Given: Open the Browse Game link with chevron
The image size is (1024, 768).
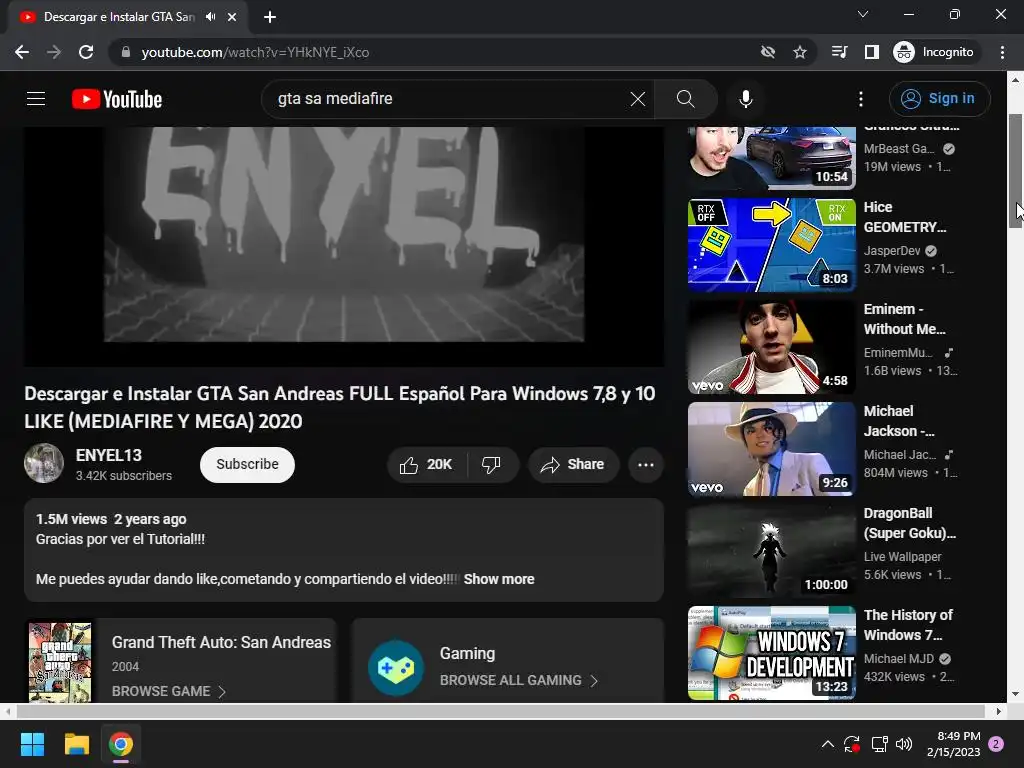Looking at the screenshot, I should 168,691.
